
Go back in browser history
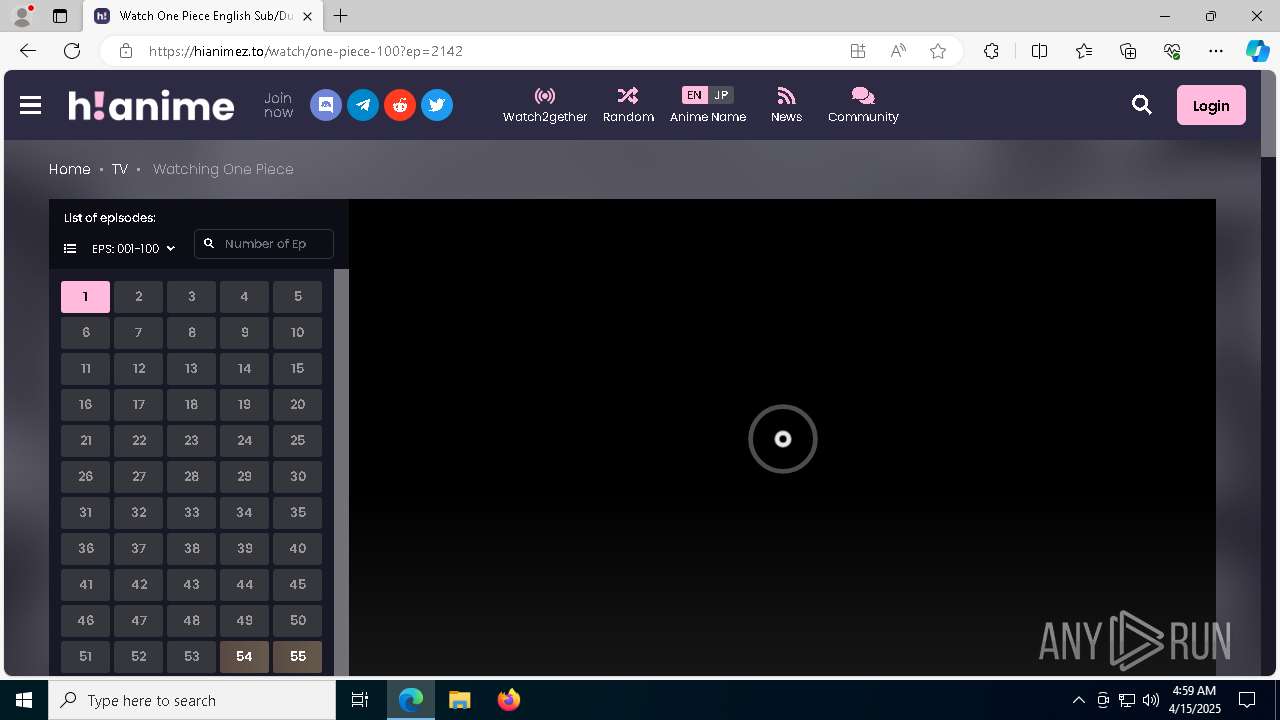click(x=28, y=51)
